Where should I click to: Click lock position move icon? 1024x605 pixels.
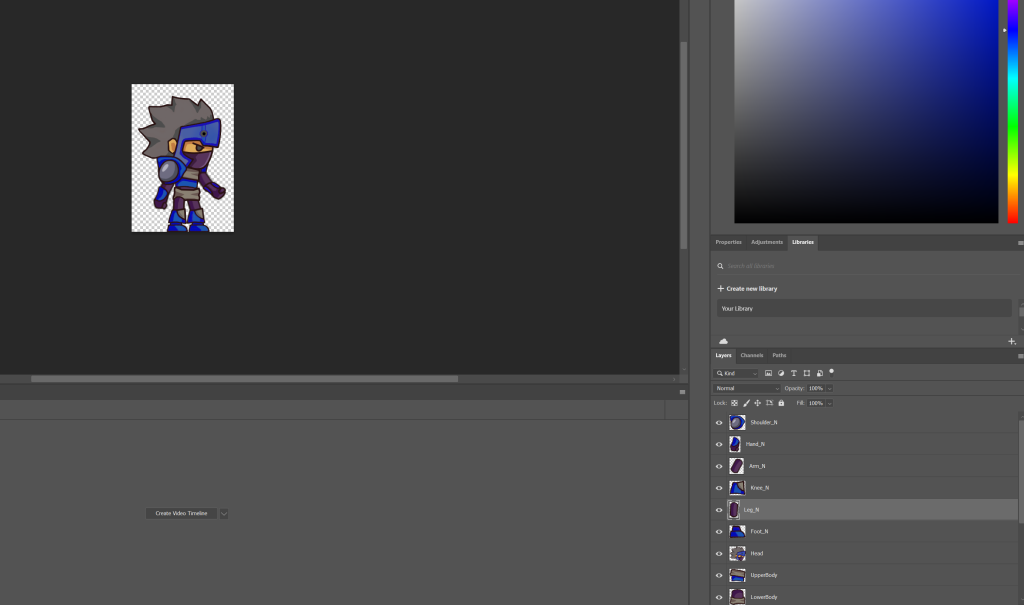coord(757,403)
